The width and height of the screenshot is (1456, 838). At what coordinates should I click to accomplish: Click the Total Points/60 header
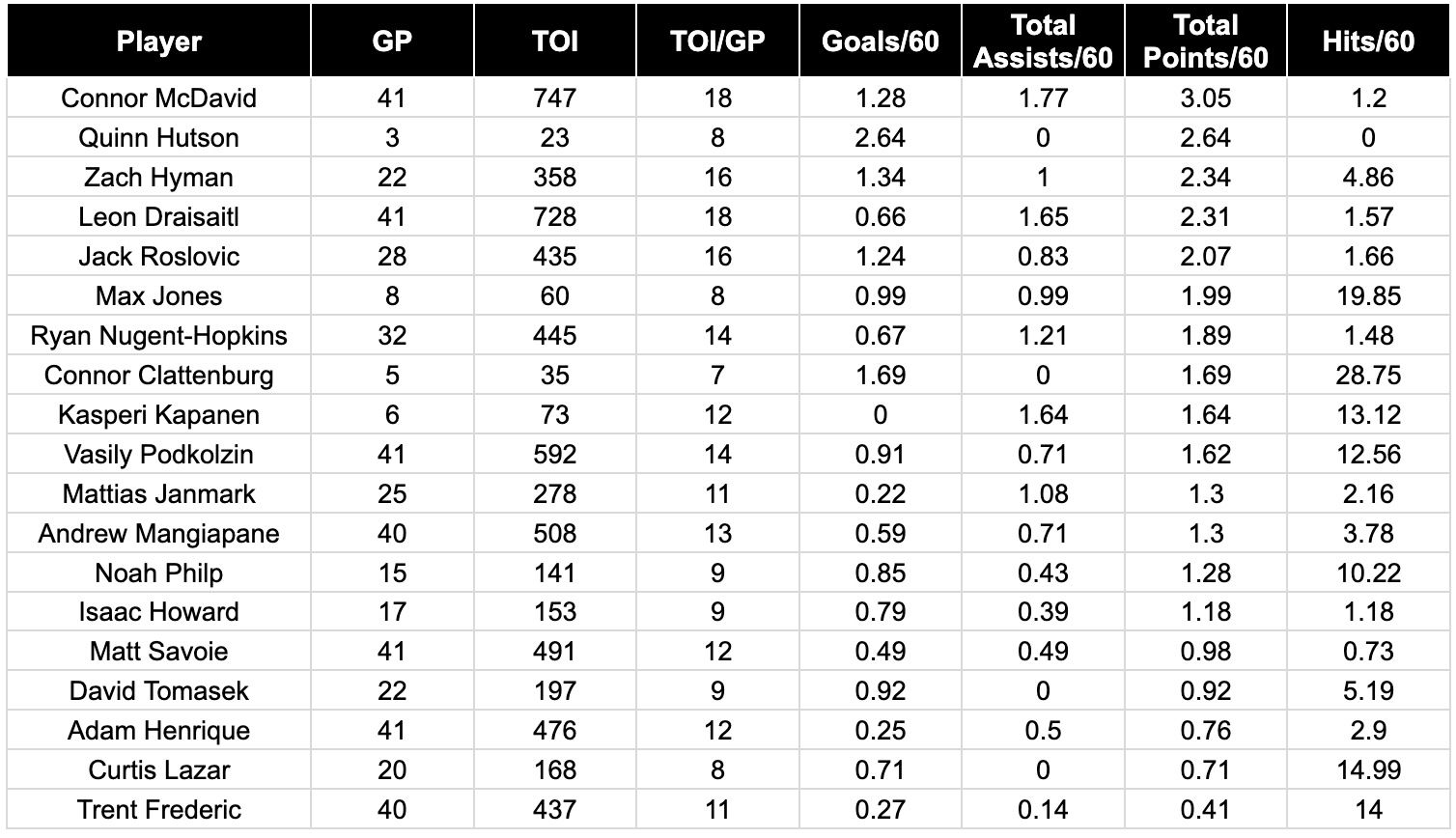coord(1205,42)
